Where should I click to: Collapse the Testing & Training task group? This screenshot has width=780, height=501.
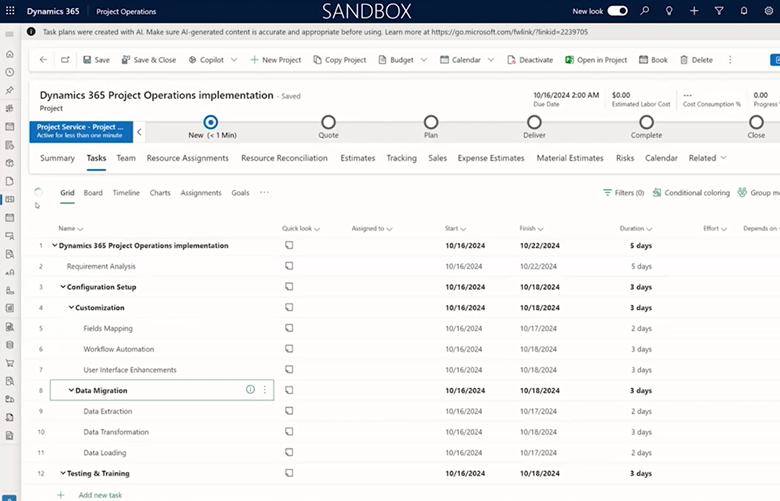coord(63,473)
